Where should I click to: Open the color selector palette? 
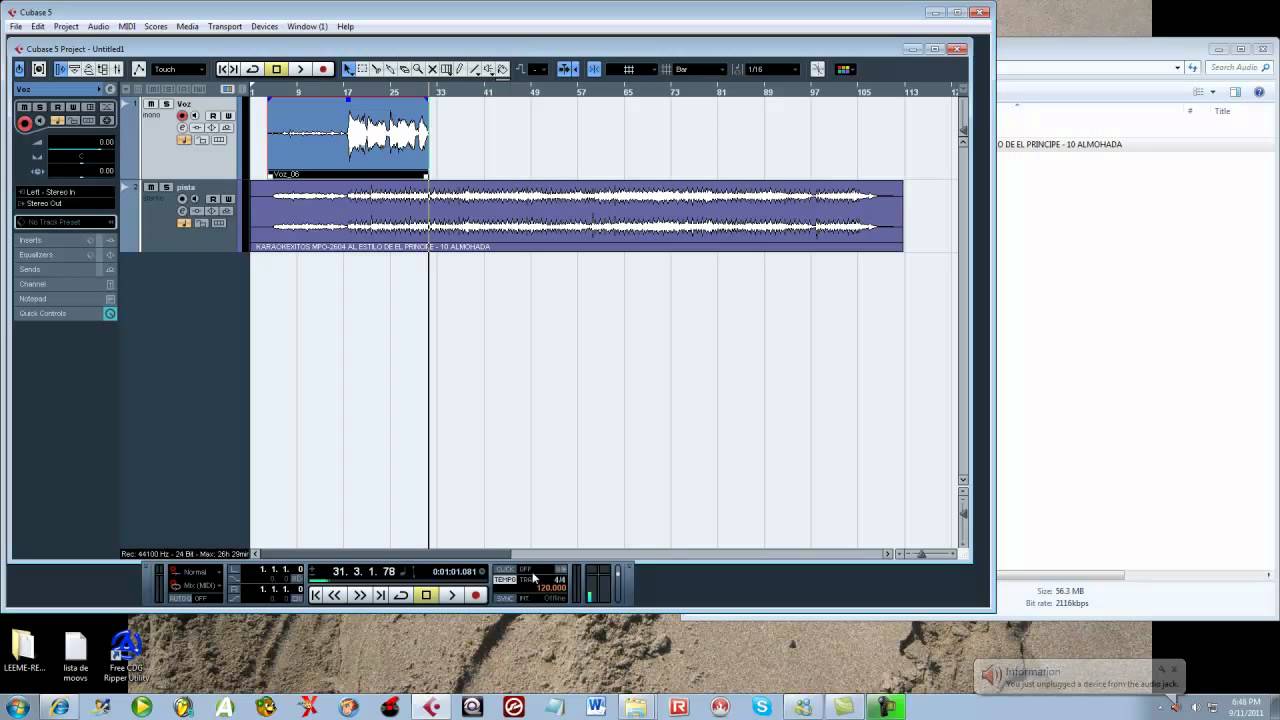point(843,69)
